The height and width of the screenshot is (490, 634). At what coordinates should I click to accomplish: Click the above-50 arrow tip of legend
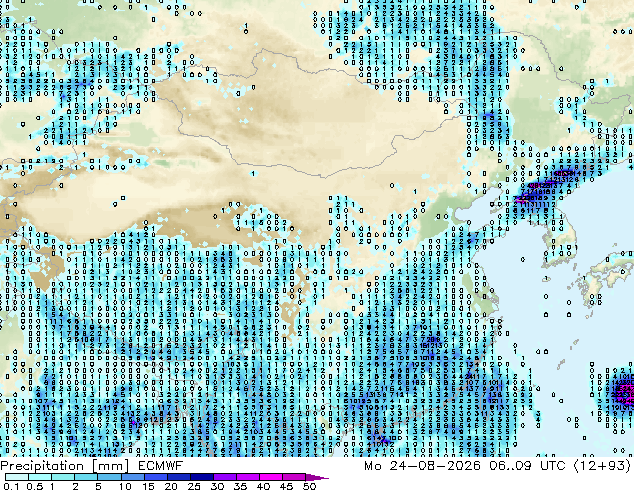[317, 477]
